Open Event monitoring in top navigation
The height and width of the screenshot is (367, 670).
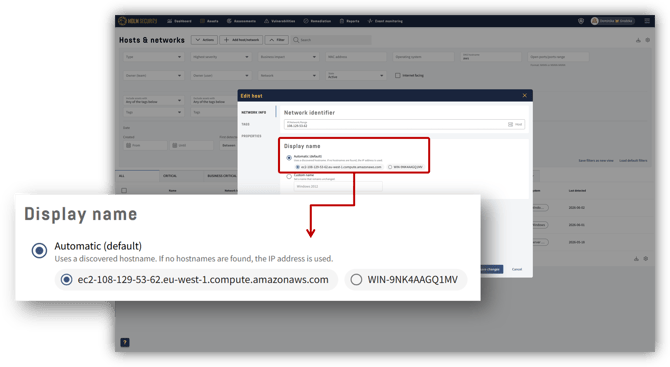pyautogui.click(x=385, y=21)
